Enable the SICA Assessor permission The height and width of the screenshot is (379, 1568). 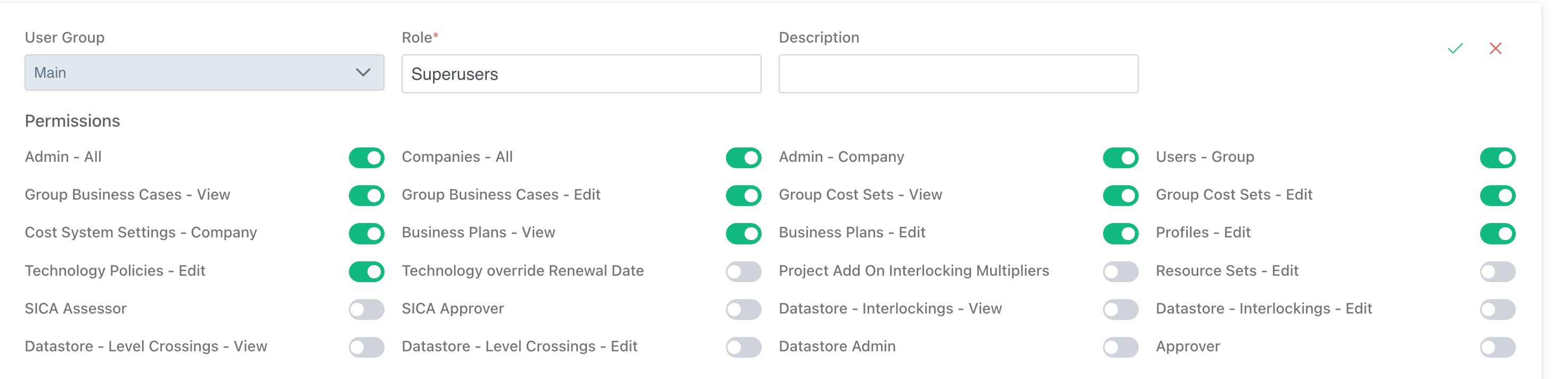point(366,309)
